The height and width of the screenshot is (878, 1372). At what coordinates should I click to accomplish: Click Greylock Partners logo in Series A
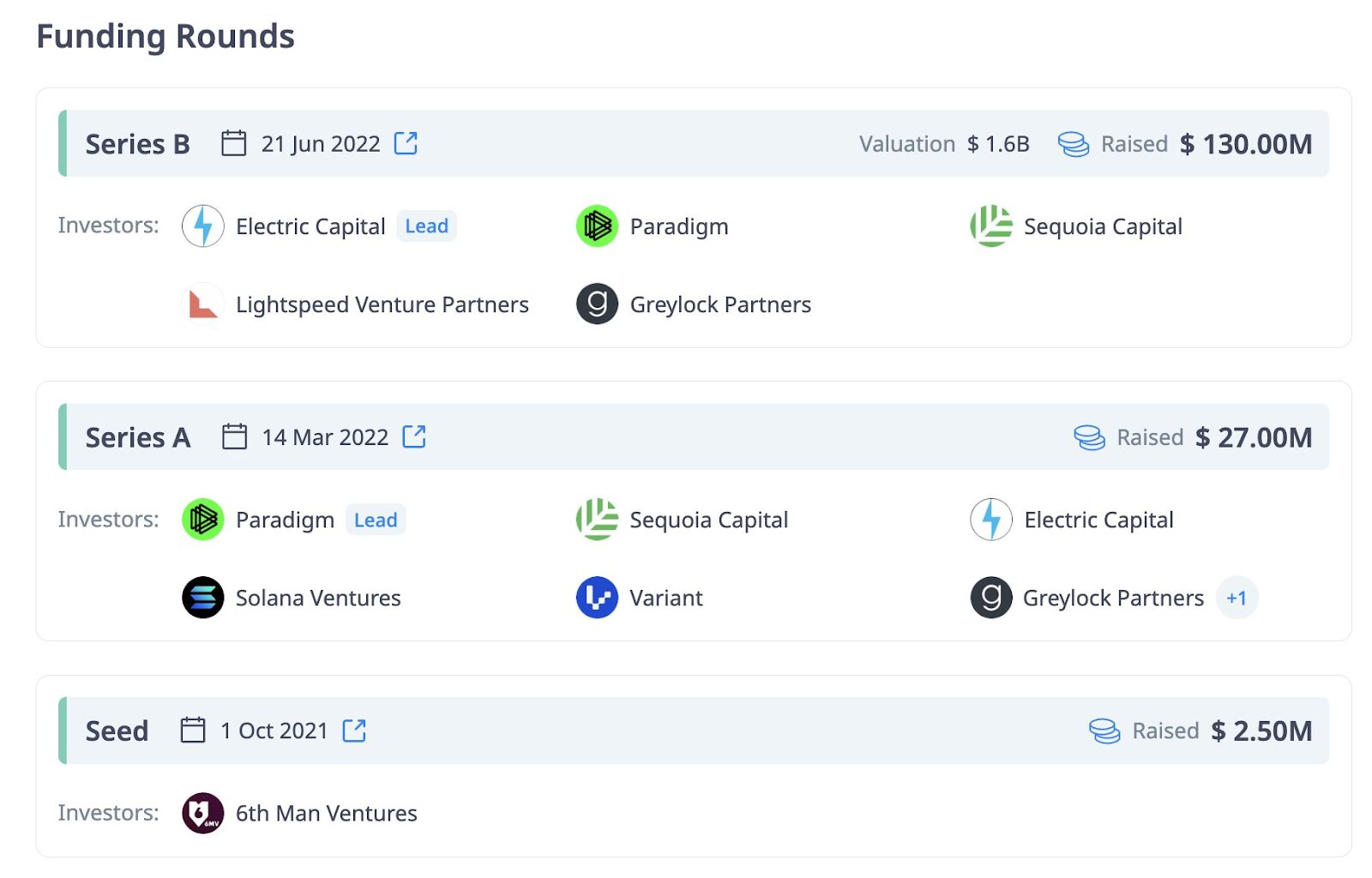click(991, 598)
